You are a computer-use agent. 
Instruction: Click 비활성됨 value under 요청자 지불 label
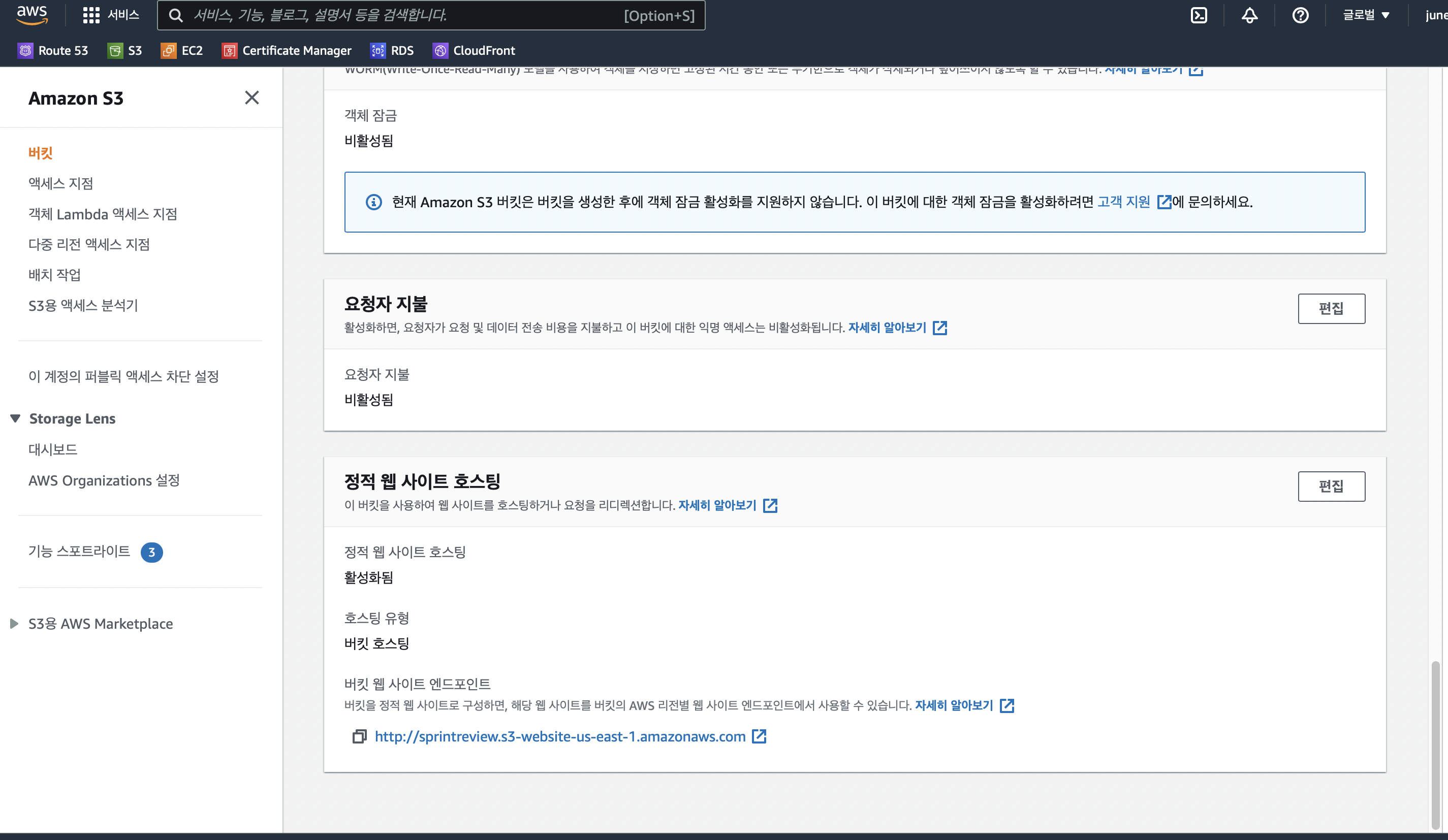point(368,400)
